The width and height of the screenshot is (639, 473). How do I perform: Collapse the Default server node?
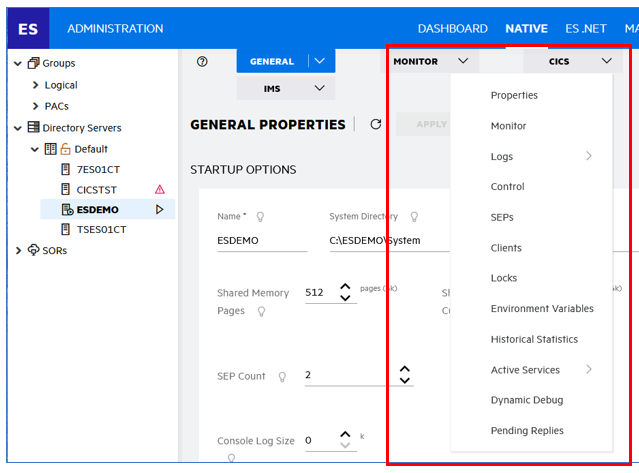pyautogui.click(x=35, y=150)
